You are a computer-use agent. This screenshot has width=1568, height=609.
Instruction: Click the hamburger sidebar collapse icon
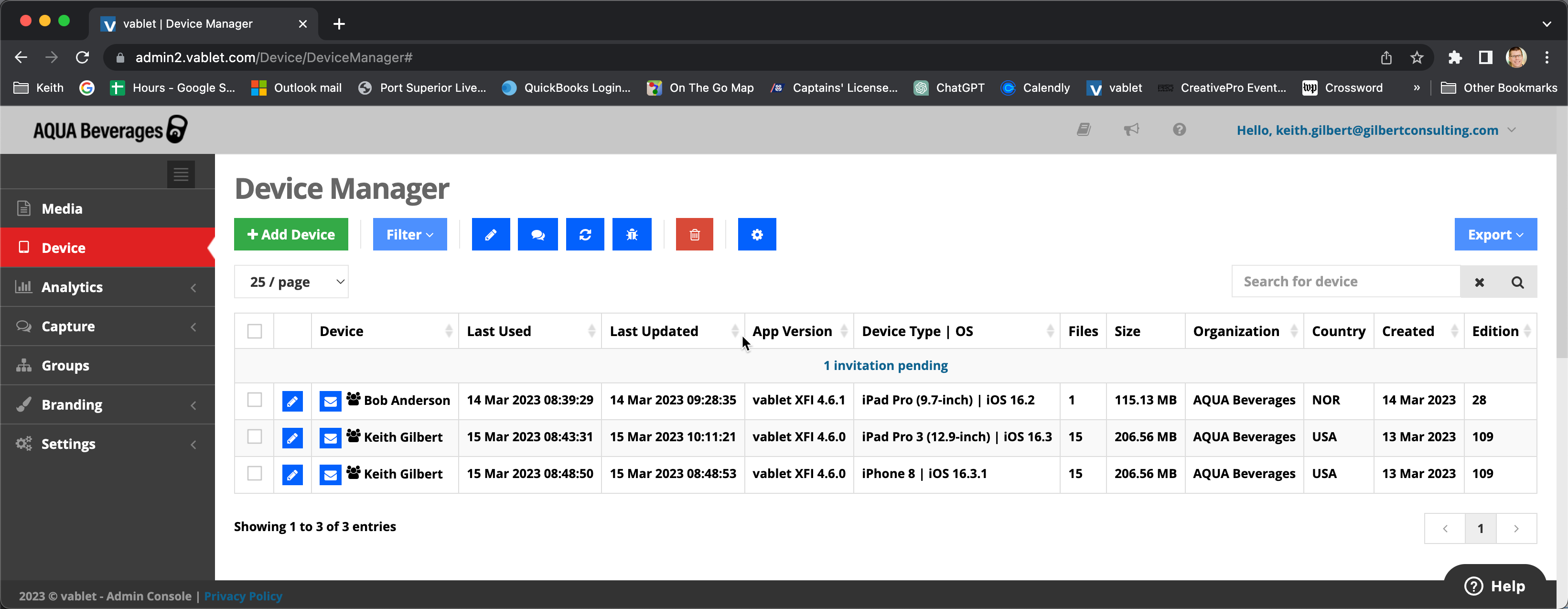pos(181,175)
